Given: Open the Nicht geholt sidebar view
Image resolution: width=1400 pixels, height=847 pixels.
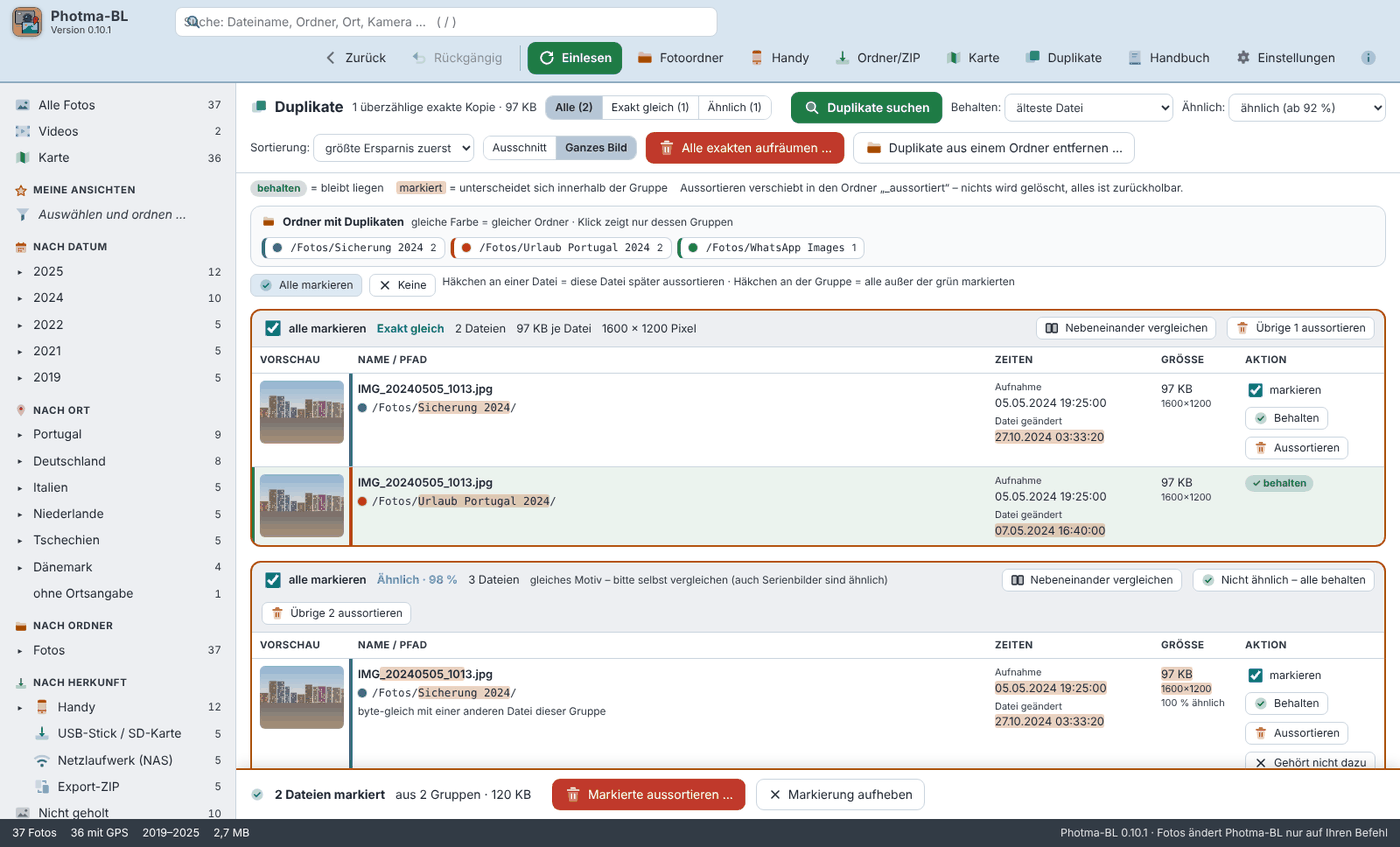Looking at the screenshot, I should (118, 812).
